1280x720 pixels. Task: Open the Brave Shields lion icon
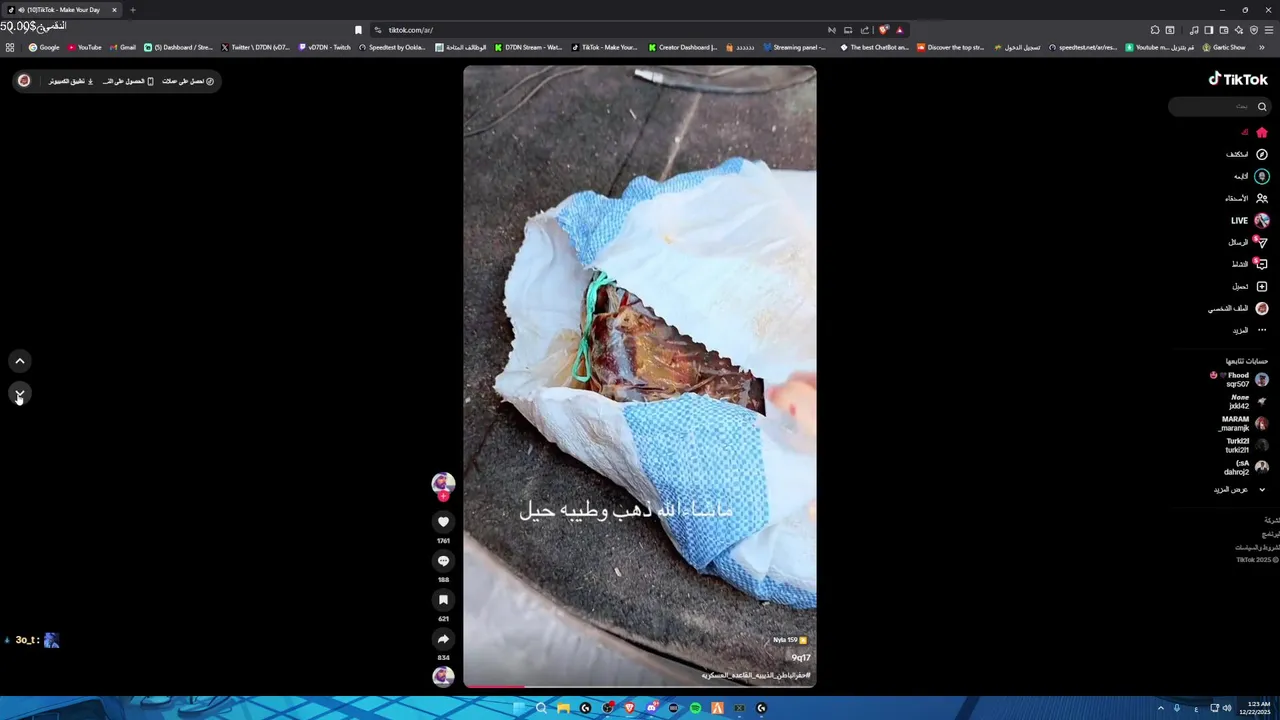pos(883,30)
